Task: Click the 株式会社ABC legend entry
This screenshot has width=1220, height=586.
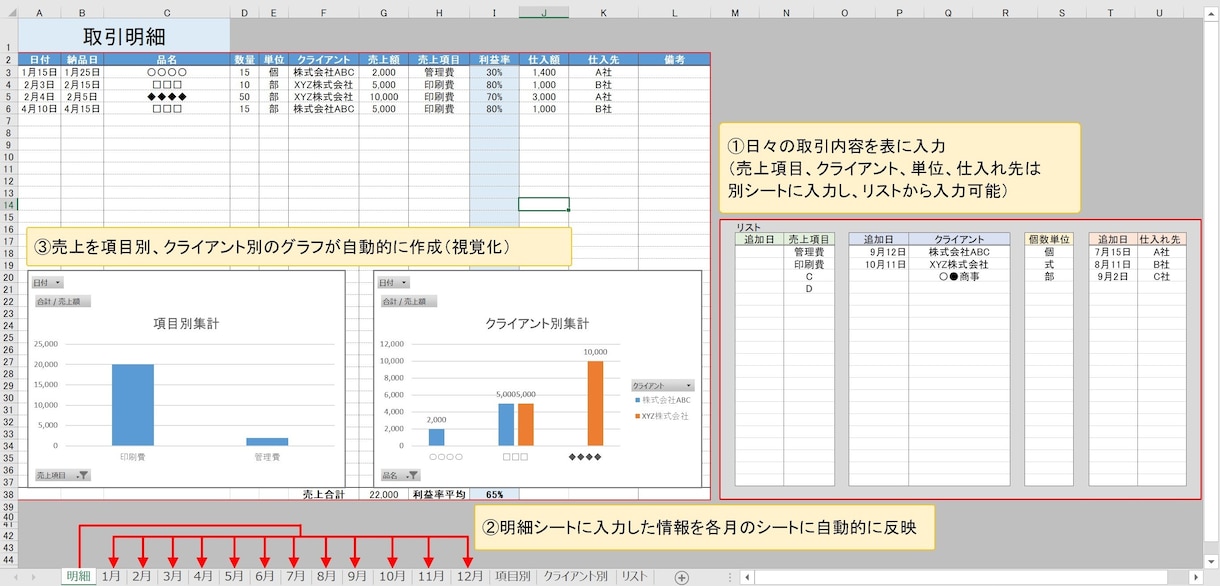Action: (662, 399)
